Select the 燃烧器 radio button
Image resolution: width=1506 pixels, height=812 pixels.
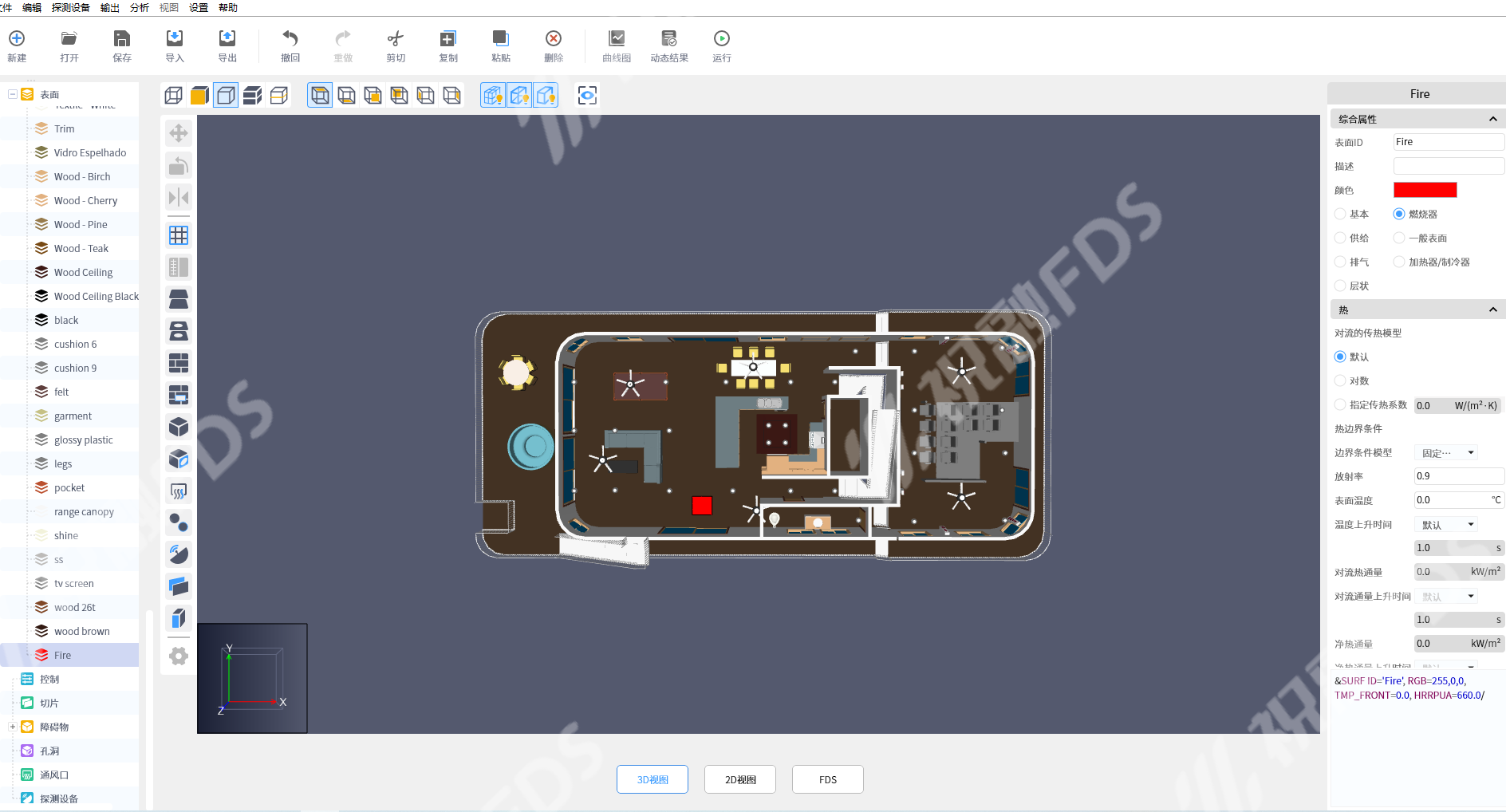click(x=1399, y=214)
